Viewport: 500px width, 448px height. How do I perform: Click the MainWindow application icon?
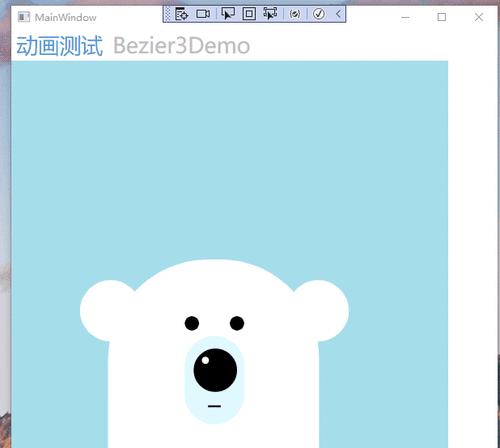[24, 17]
